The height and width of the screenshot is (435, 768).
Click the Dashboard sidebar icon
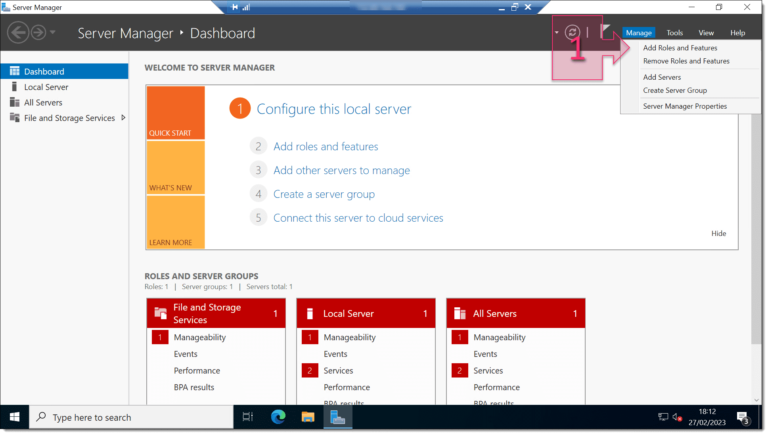(x=15, y=71)
